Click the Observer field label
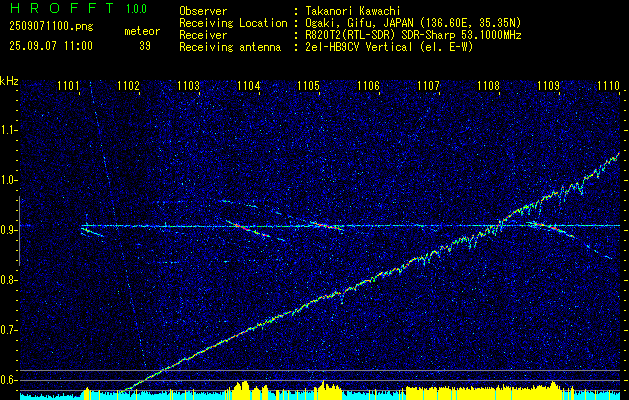Viewport: 629px width, 400px height. [x=203, y=11]
